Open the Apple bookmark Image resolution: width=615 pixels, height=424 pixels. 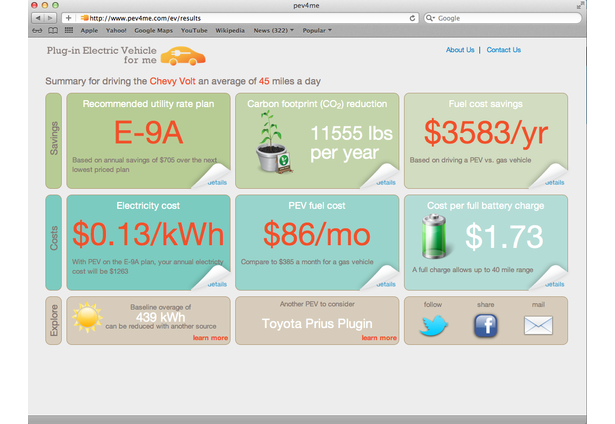[x=89, y=30]
